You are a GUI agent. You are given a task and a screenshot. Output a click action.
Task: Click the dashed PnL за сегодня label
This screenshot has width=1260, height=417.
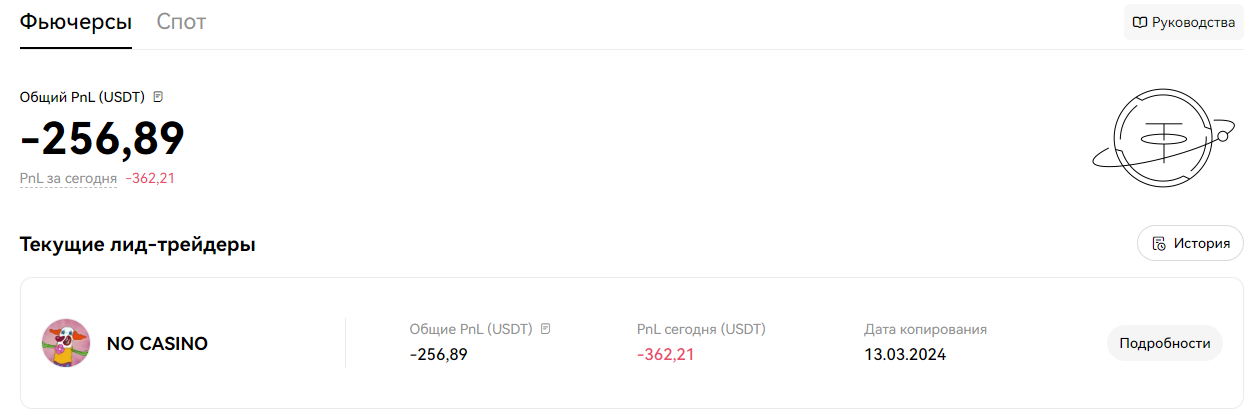pyautogui.click(x=68, y=178)
